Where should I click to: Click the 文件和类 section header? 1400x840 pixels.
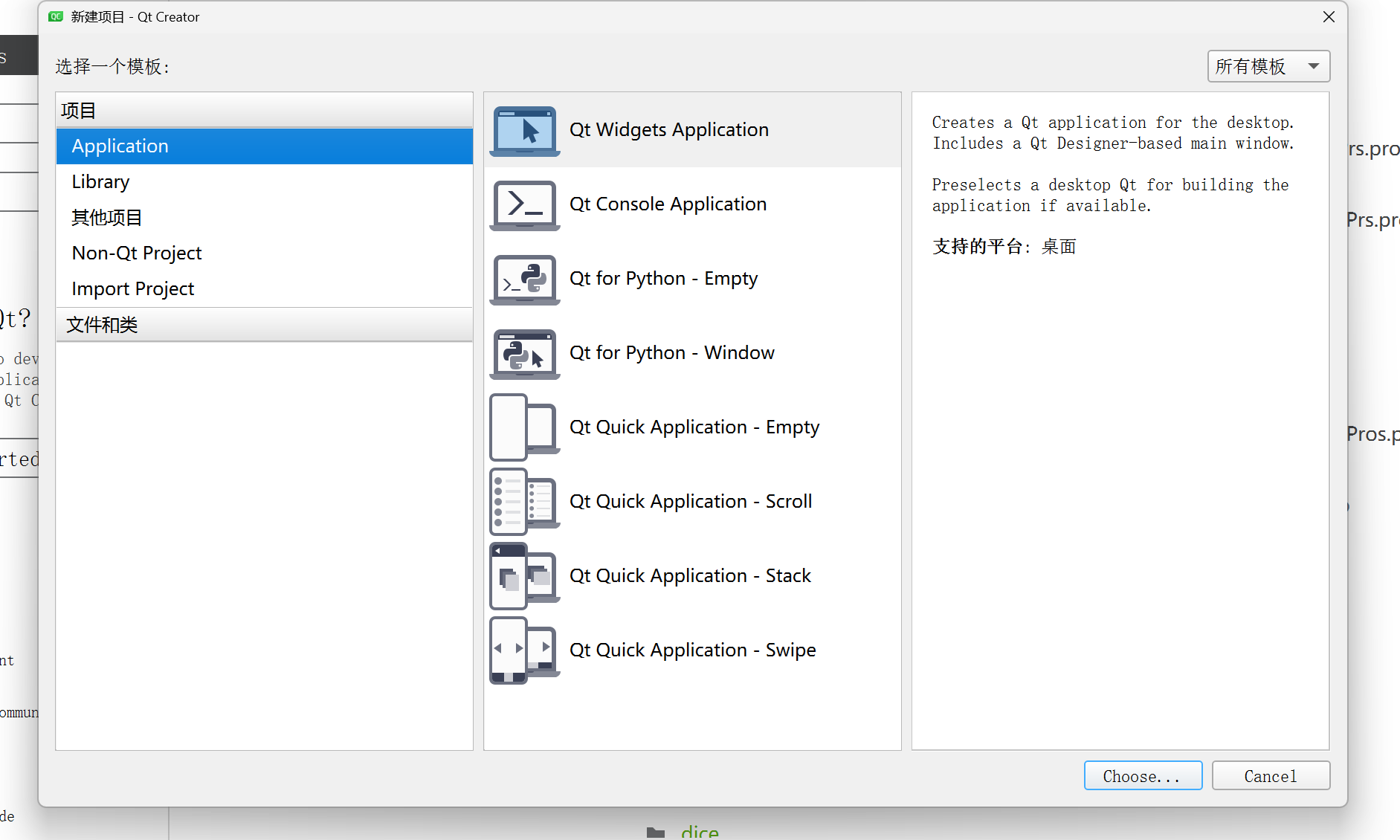265,325
